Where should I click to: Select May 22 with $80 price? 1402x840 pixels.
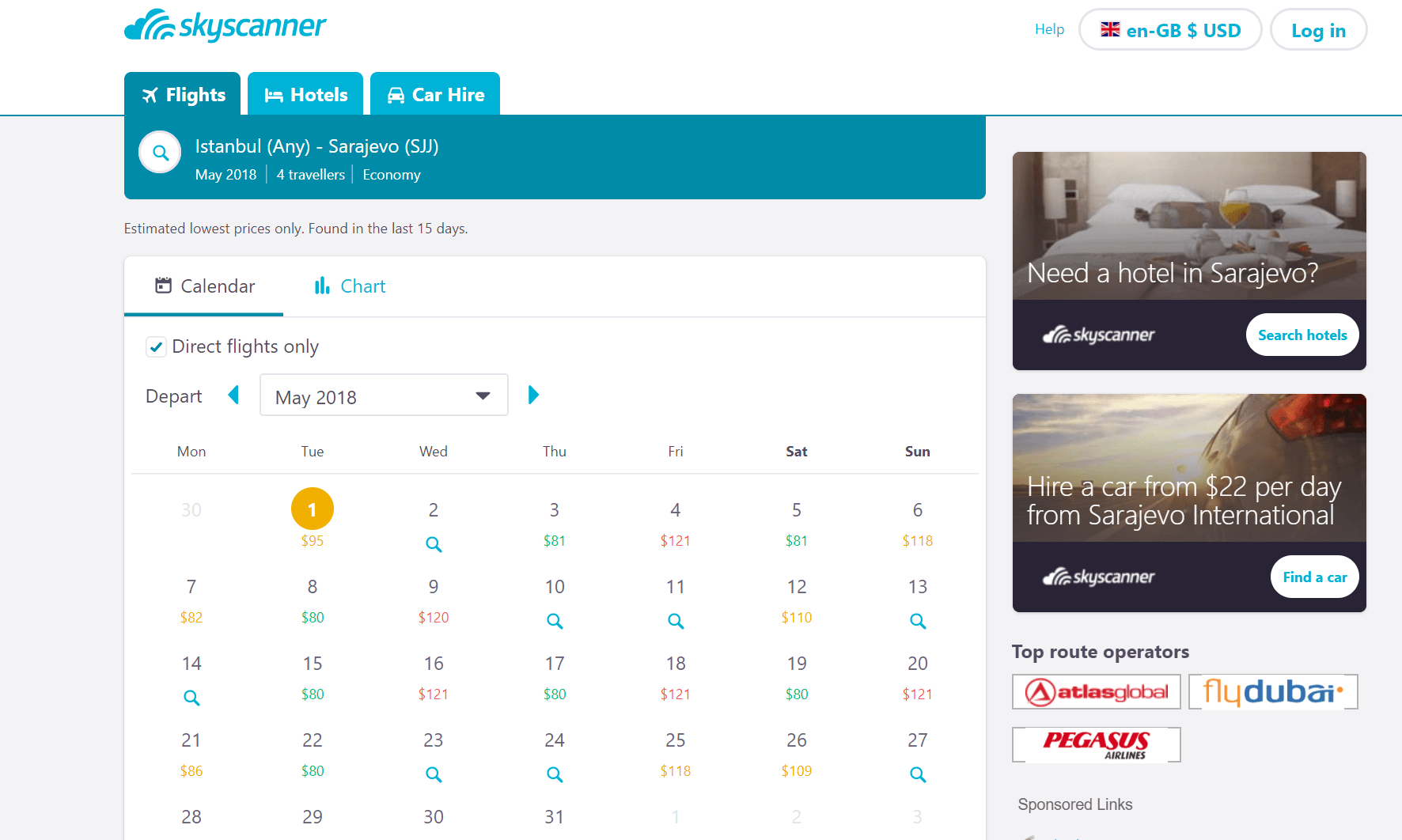point(313,754)
